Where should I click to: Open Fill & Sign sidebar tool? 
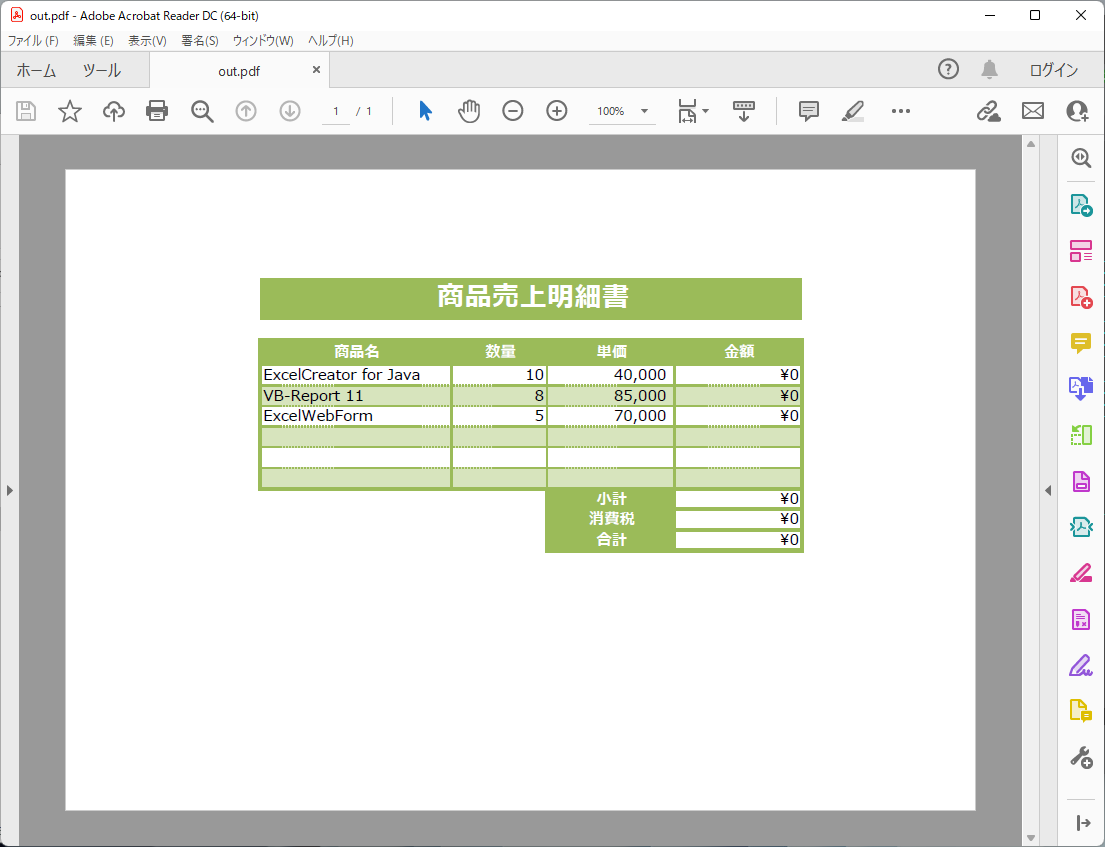click(1081, 665)
